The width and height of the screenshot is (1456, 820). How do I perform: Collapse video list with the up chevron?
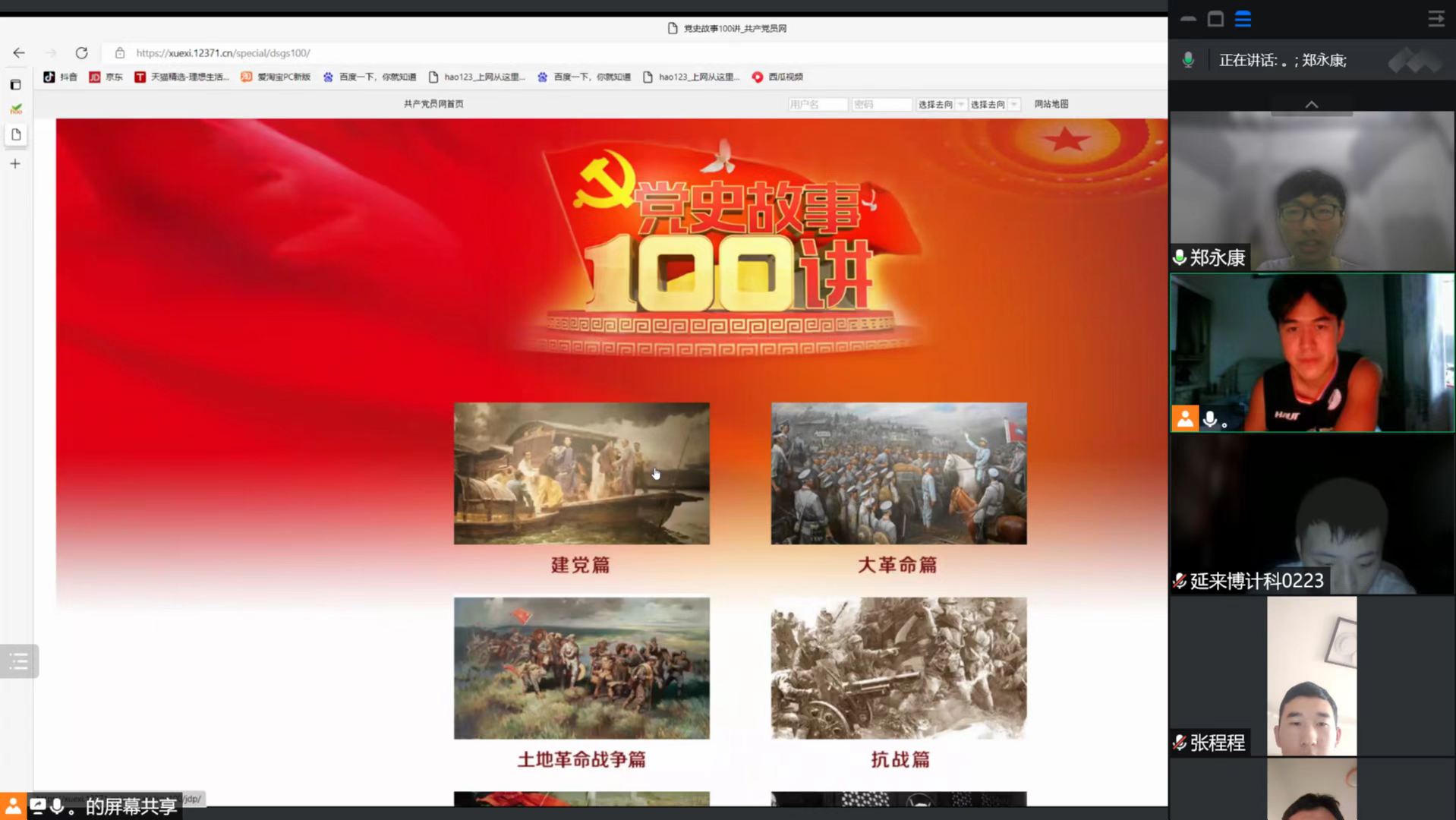coord(1312,105)
